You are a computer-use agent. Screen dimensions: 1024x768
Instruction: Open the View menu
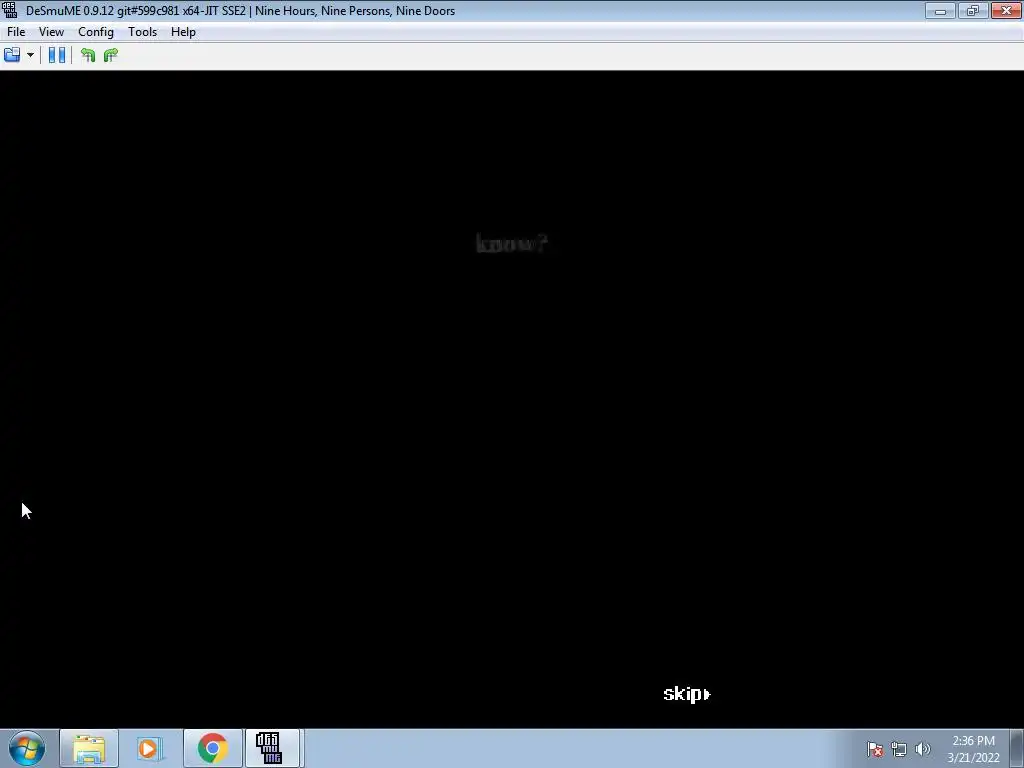pyautogui.click(x=51, y=32)
